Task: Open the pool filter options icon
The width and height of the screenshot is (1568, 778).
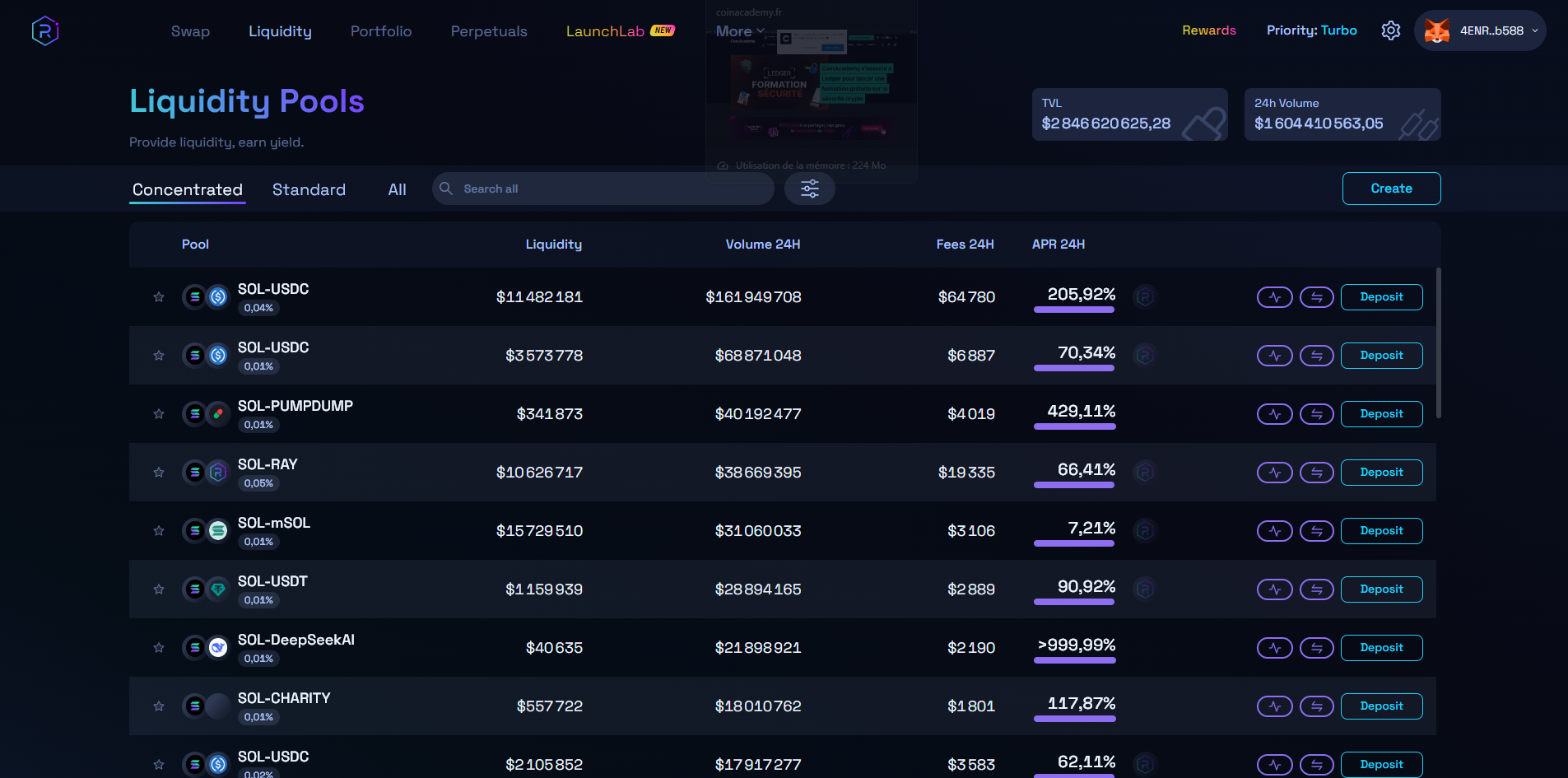Action: coord(810,189)
